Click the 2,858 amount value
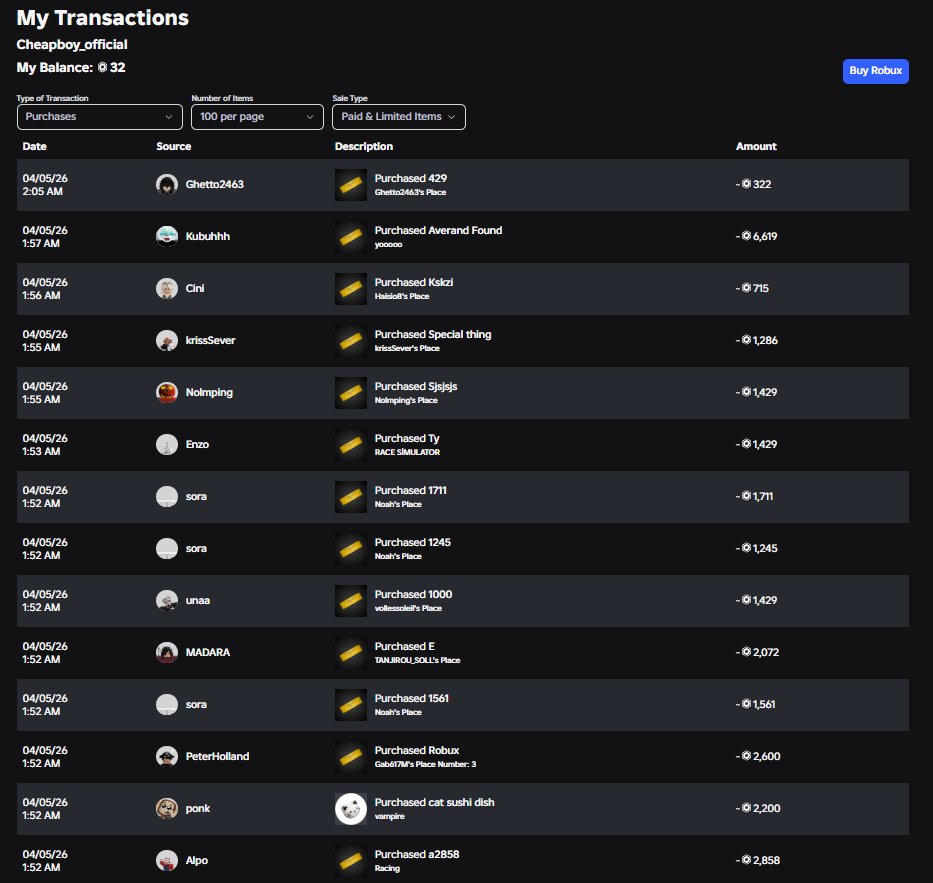The height and width of the screenshot is (883, 933). (x=766, y=860)
